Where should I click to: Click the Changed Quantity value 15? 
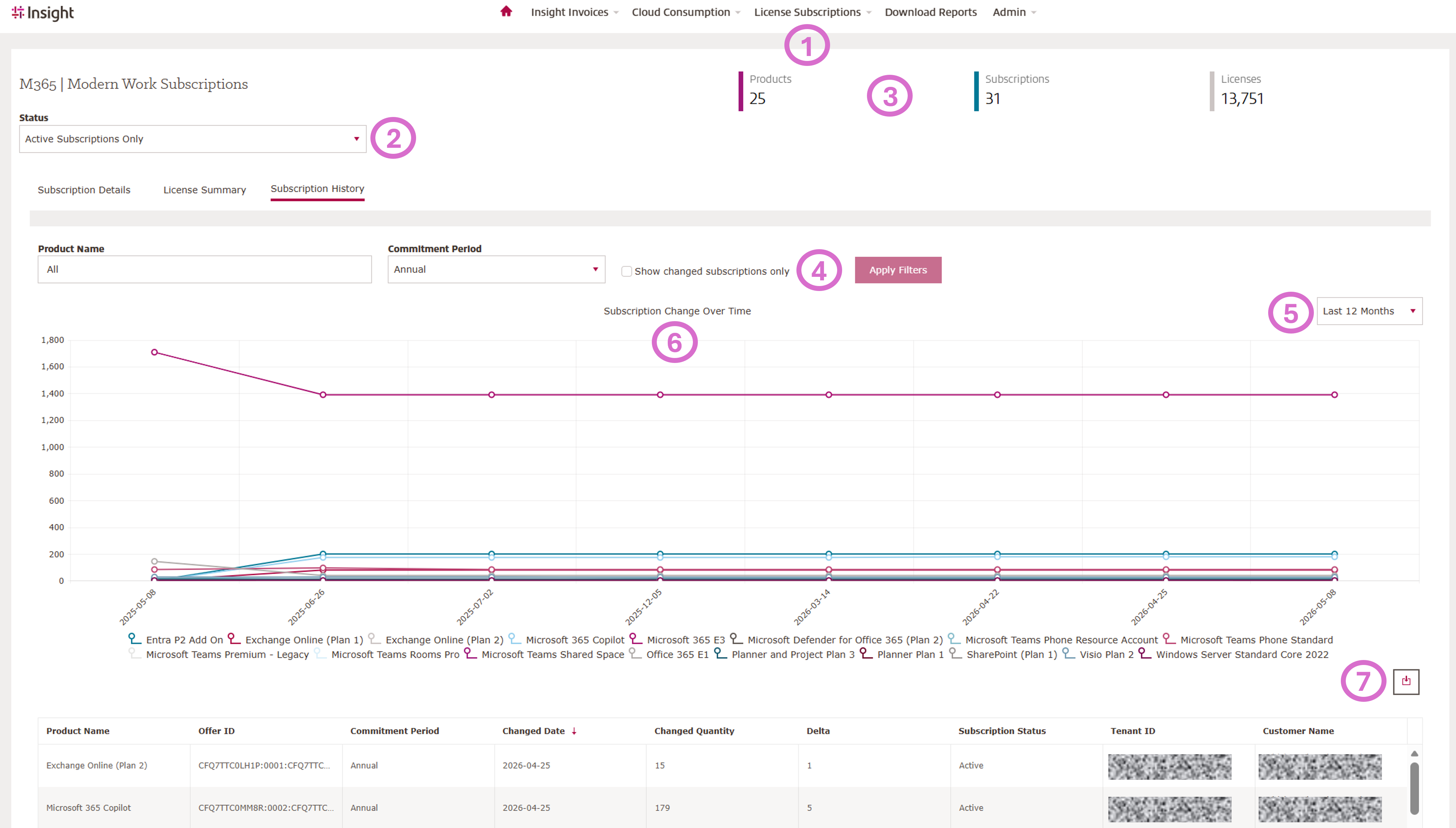pyautogui.click(x=660, y=766)
